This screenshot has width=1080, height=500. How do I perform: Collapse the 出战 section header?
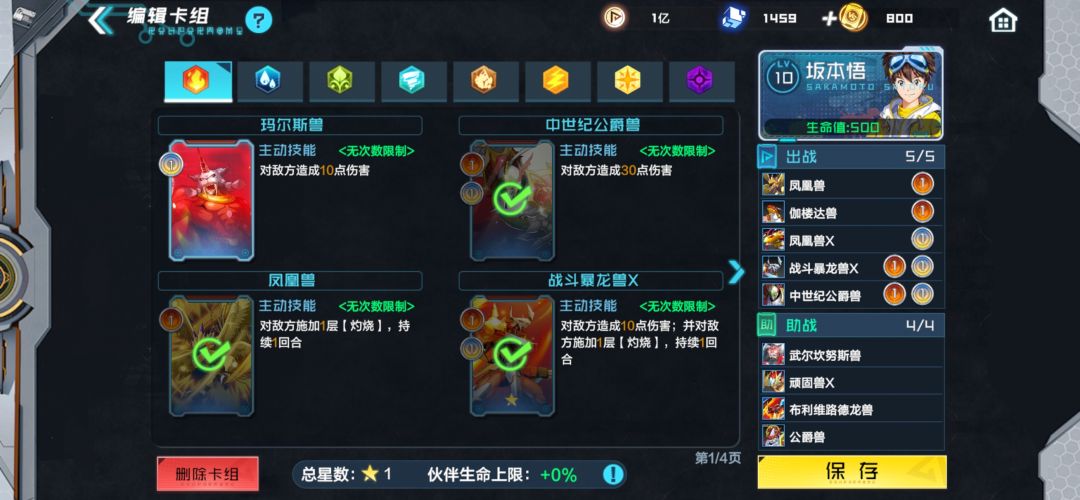coord(851,157)
